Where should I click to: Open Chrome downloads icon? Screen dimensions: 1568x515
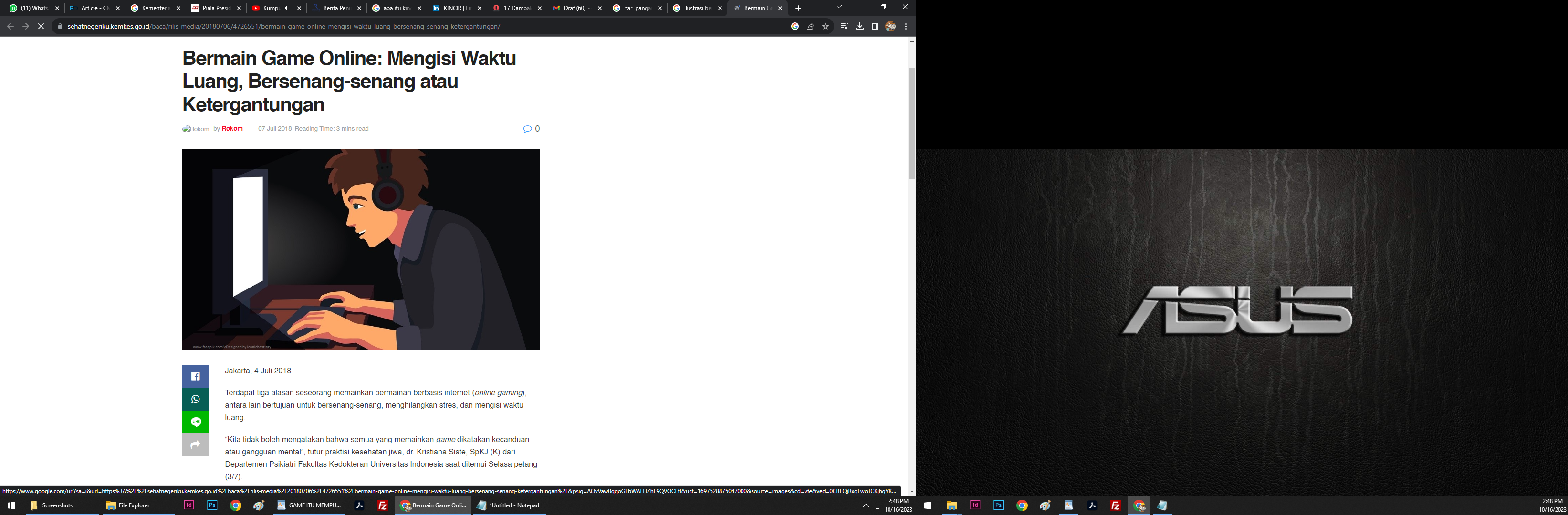pyautogui.click(x=859, y=26)
